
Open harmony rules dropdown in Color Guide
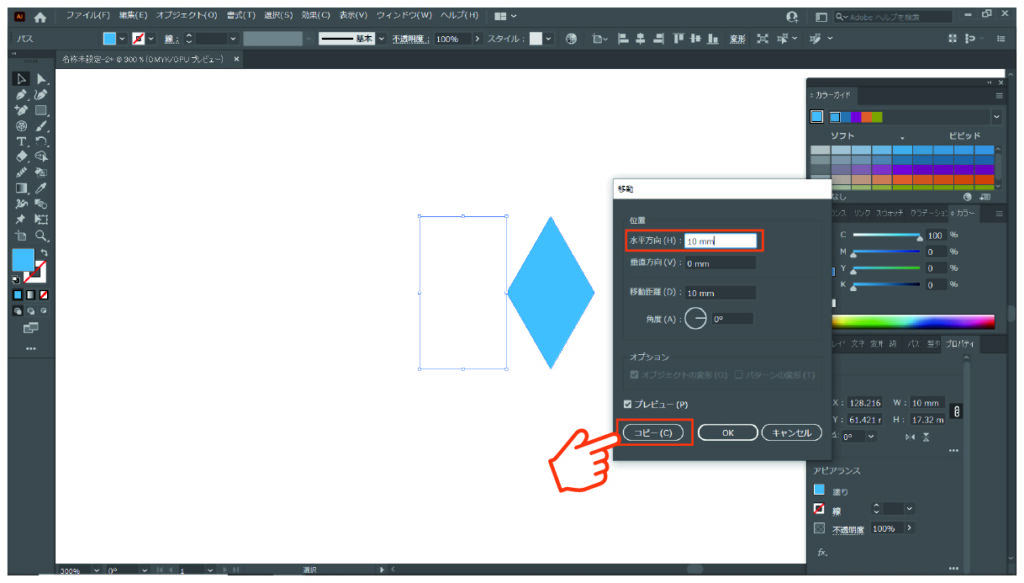click(x=997, y=117)
